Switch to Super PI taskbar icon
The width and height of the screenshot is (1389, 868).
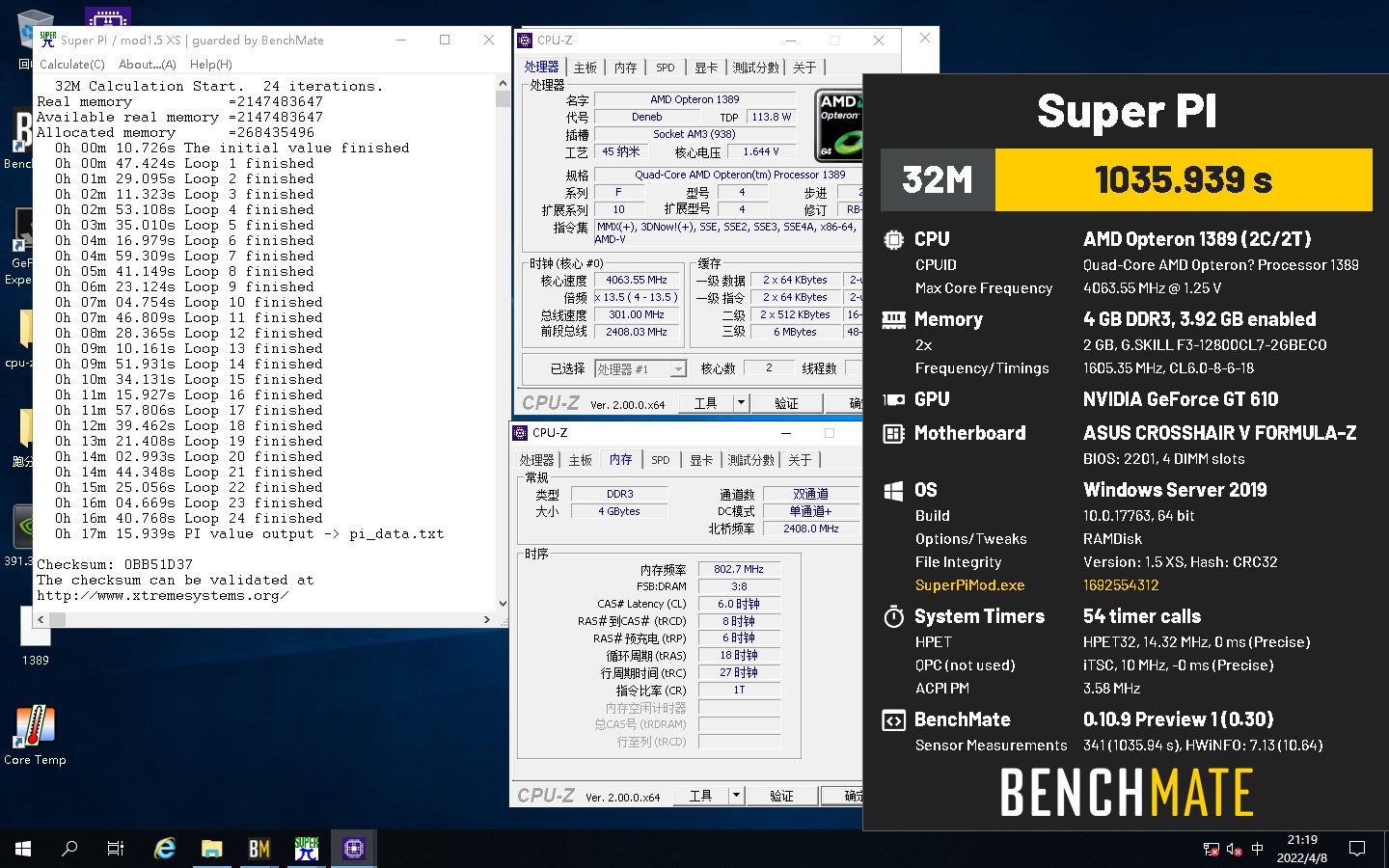(x=307, y=849)
